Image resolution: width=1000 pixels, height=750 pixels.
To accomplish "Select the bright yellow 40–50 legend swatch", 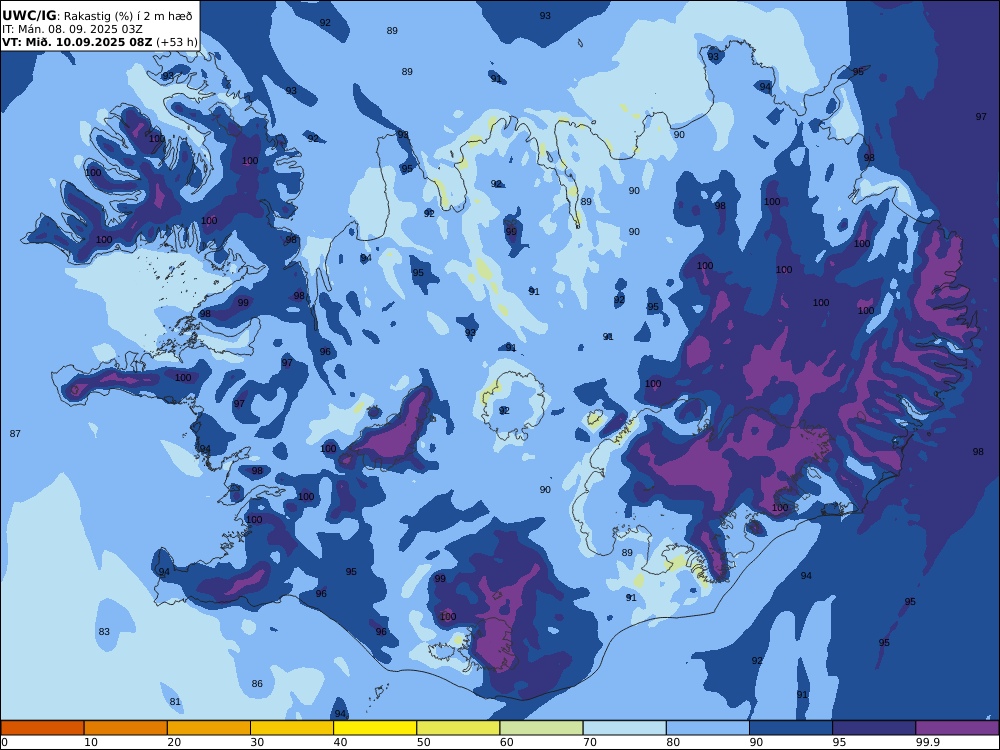I will click(x=375, y=728).
